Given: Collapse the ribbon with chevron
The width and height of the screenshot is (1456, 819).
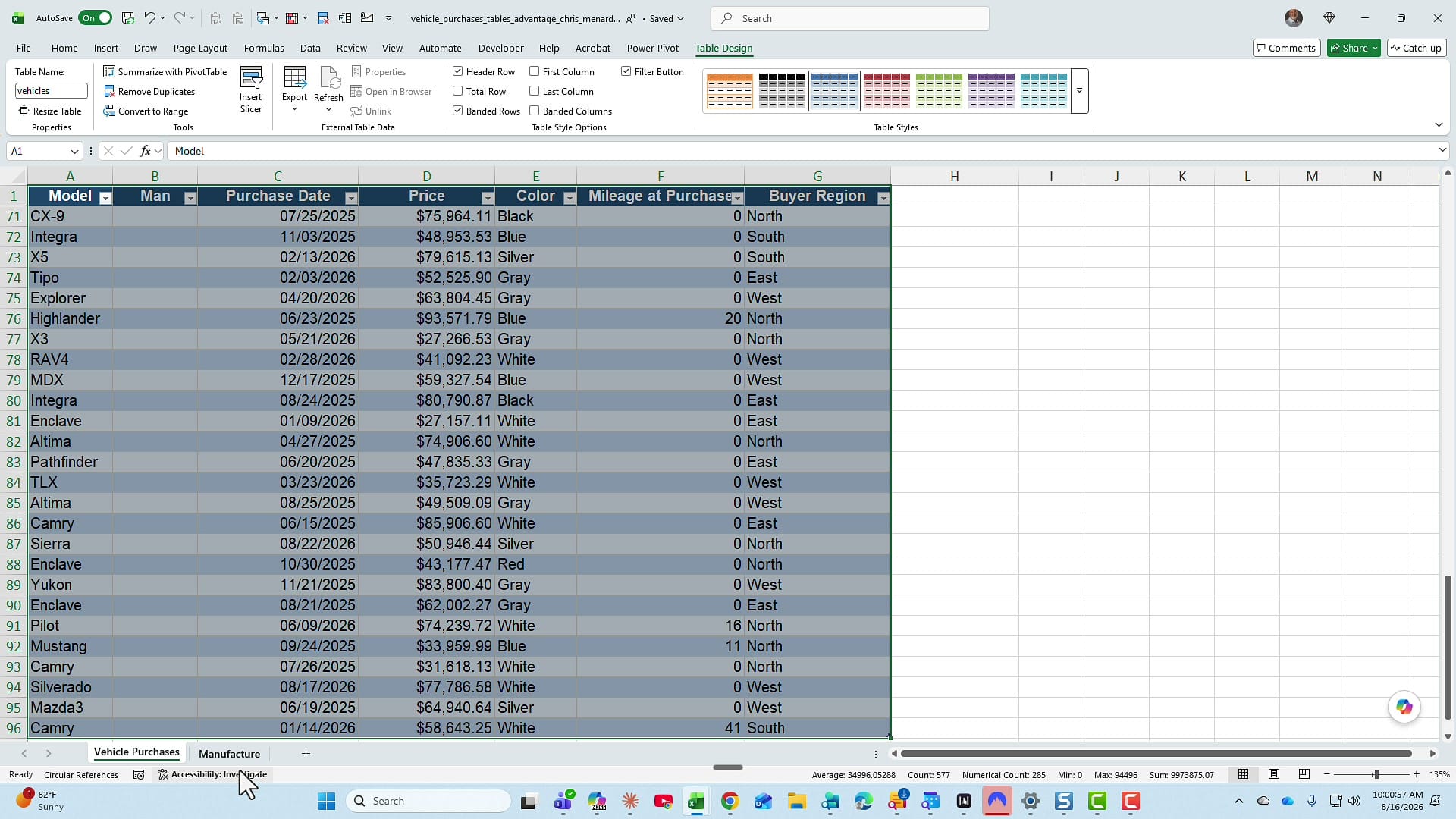Looking at the screenshot, I should tap(1439, 124).
